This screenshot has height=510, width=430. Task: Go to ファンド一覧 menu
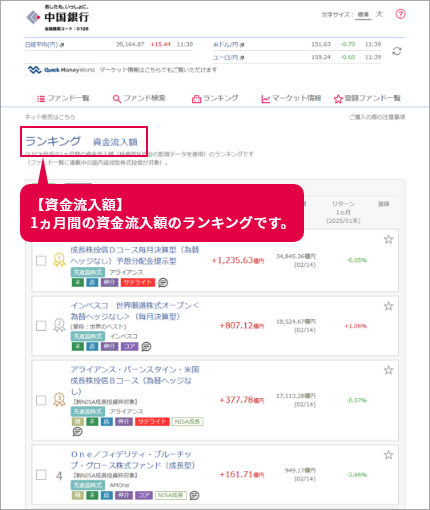tap(63, 98)
